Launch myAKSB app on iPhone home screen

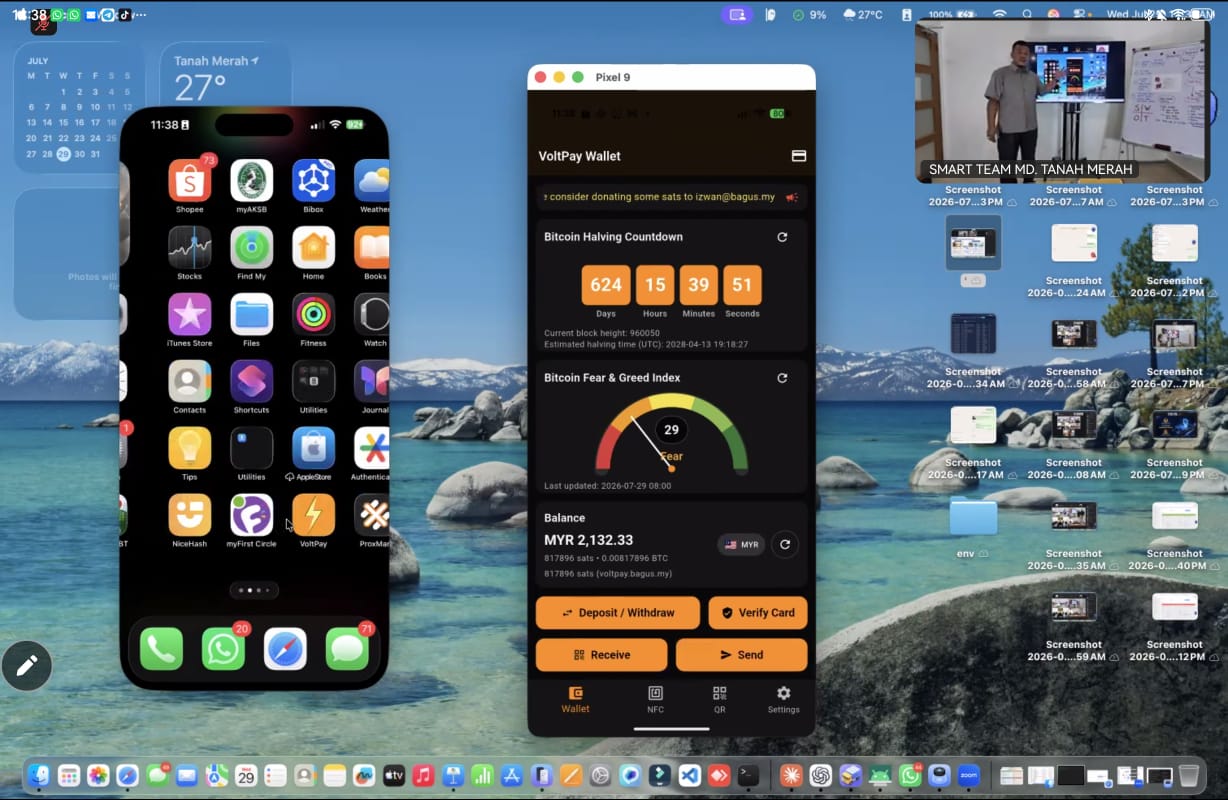point(251,180)
